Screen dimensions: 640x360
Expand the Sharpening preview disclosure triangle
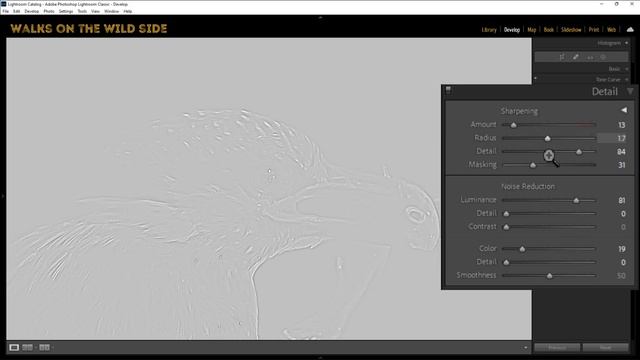624,110
